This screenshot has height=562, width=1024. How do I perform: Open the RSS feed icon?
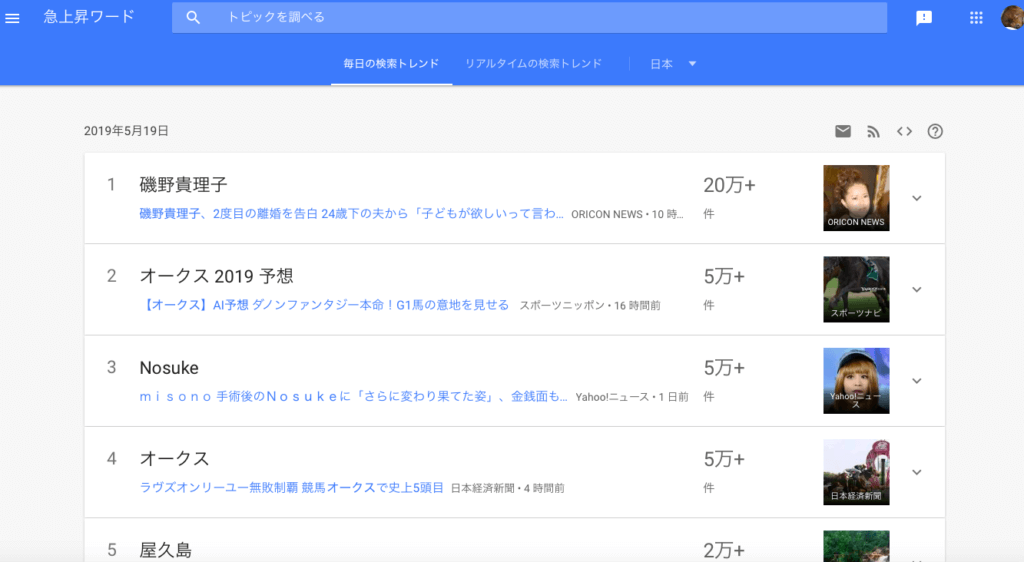[873, 131]
